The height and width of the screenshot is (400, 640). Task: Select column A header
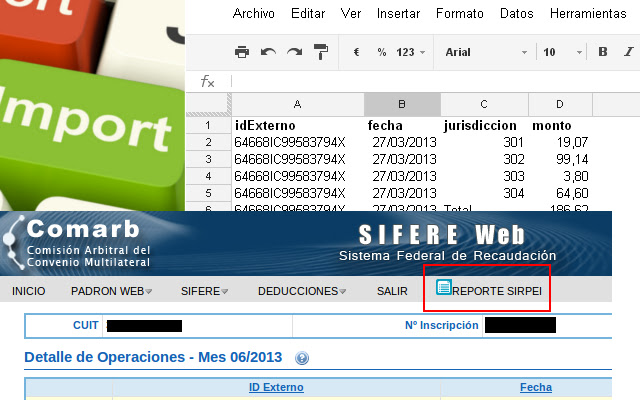pos(298,104)
